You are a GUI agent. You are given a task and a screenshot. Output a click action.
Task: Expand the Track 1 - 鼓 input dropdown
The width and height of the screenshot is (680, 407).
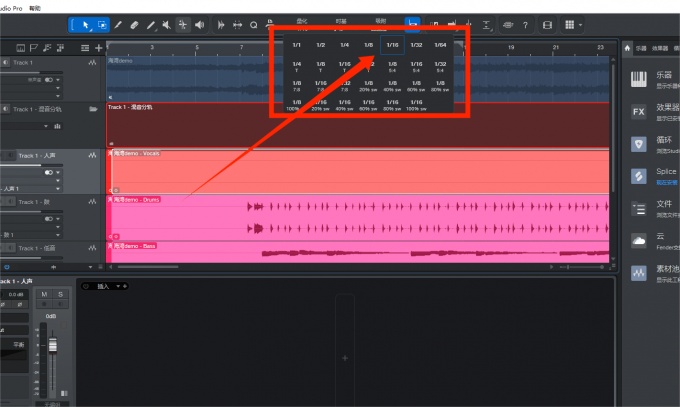58,235
